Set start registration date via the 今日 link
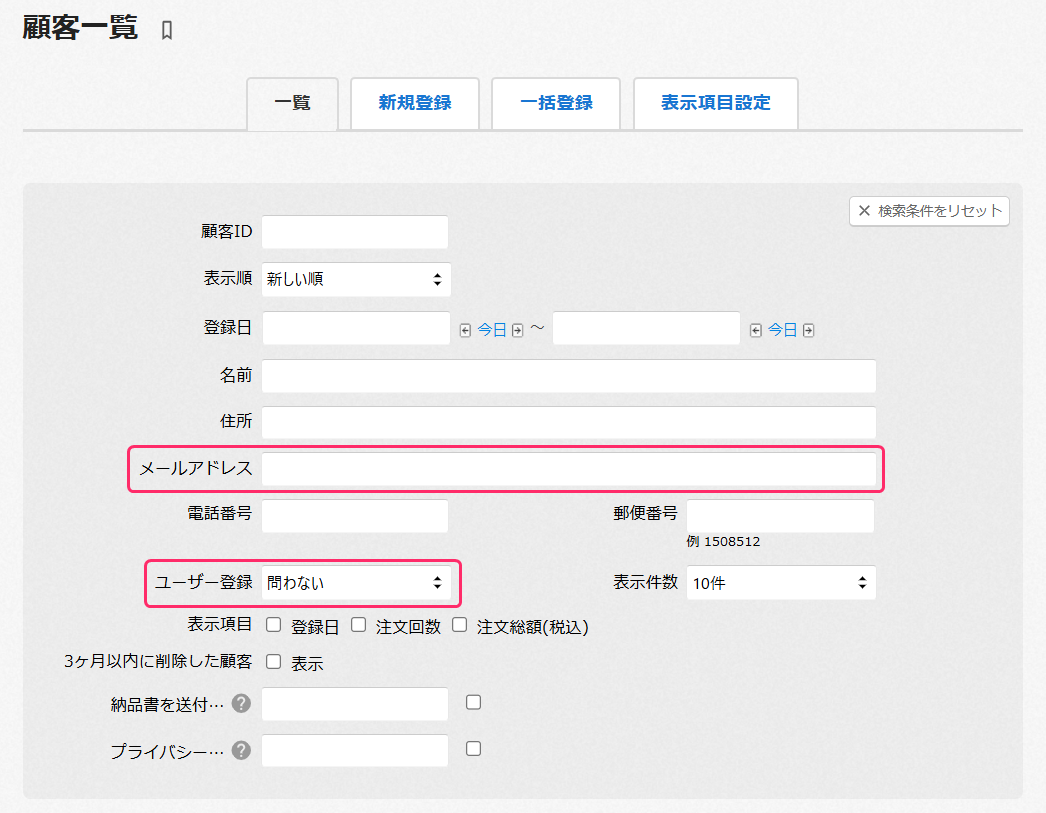The width and height of the screenshot is (1046, 813). click(x=490, y=329)
